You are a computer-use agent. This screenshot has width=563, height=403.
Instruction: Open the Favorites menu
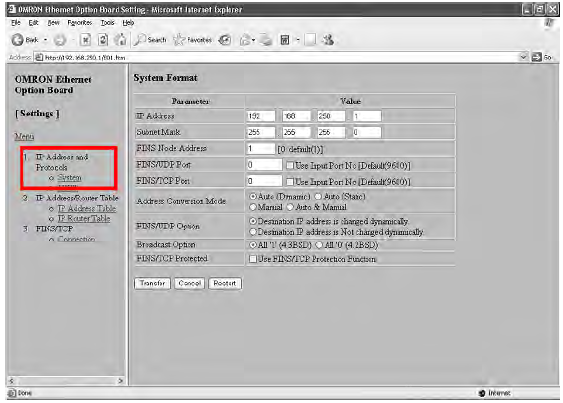pos(80,23)
